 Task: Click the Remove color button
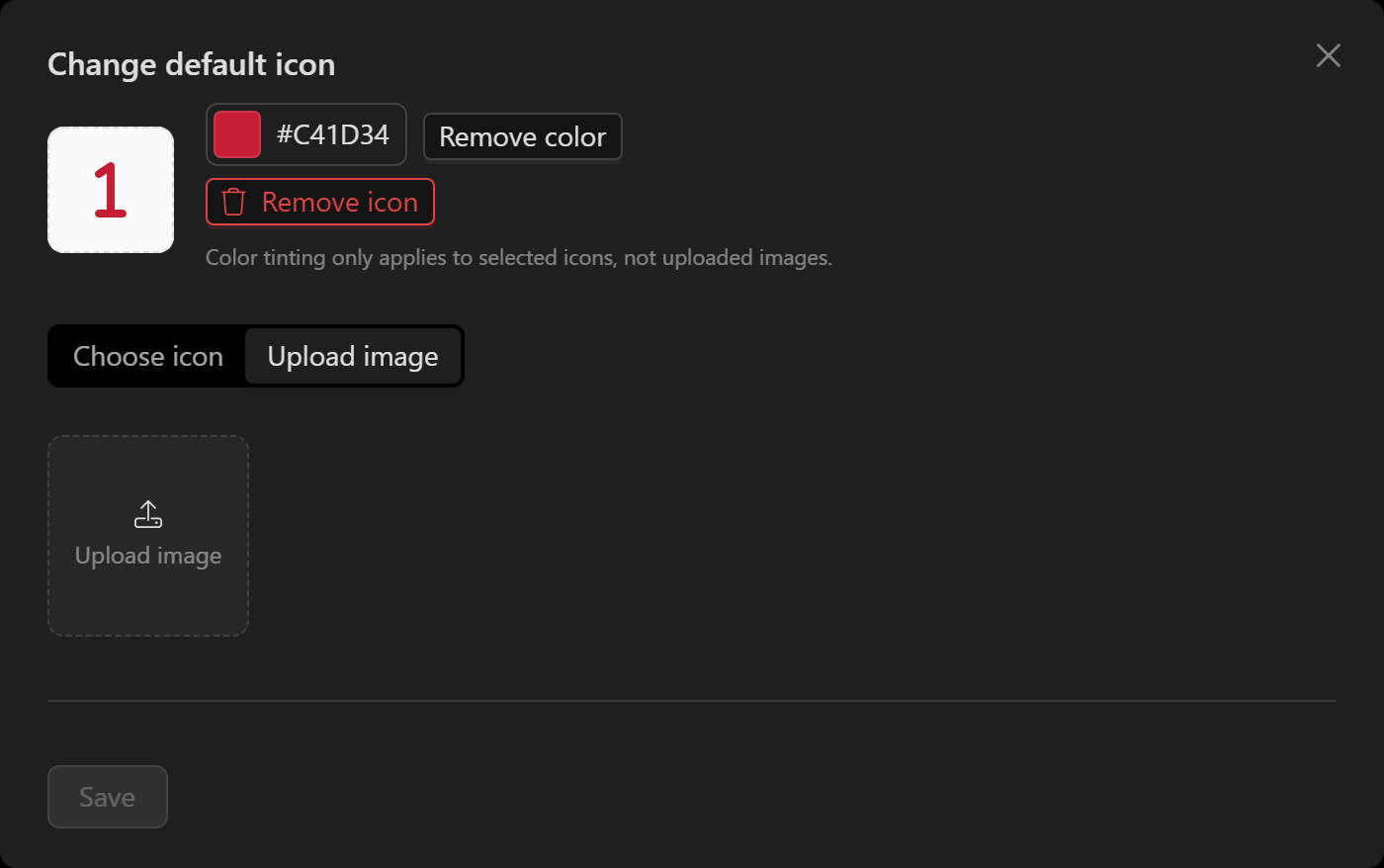523,136
